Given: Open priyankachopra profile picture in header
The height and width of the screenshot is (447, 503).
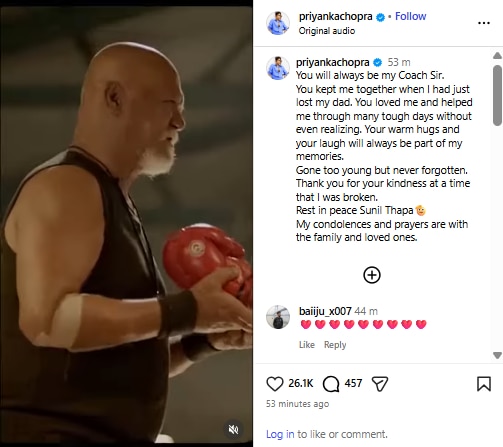Looking at the screenshot, I should pos(278,23).
